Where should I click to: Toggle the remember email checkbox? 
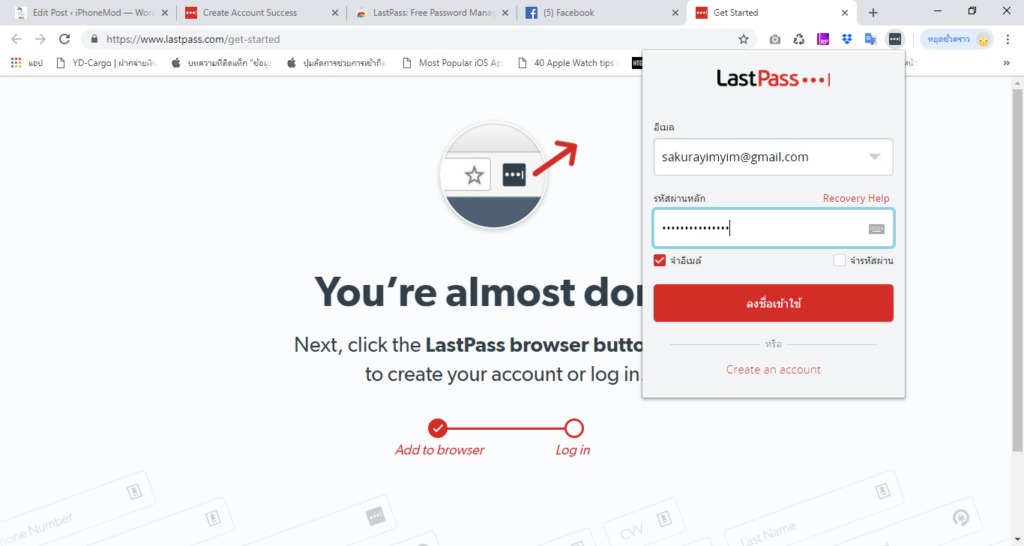(x=660, y=260)
